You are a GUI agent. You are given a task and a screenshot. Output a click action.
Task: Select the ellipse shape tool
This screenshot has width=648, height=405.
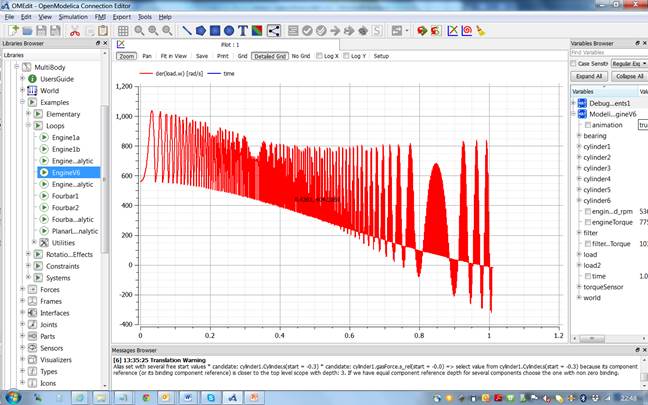pos(231,31)
